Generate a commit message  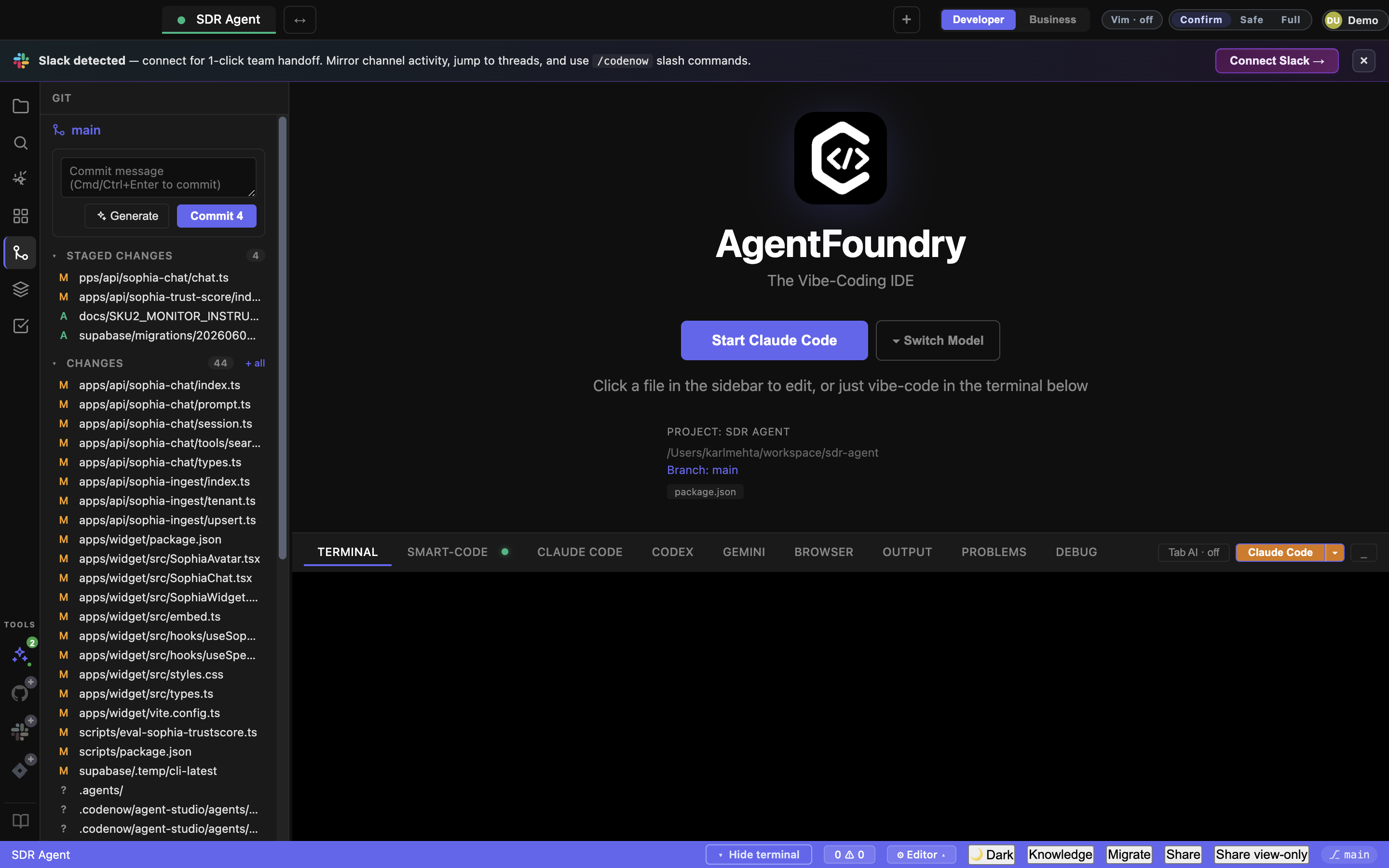click(127, 216)
